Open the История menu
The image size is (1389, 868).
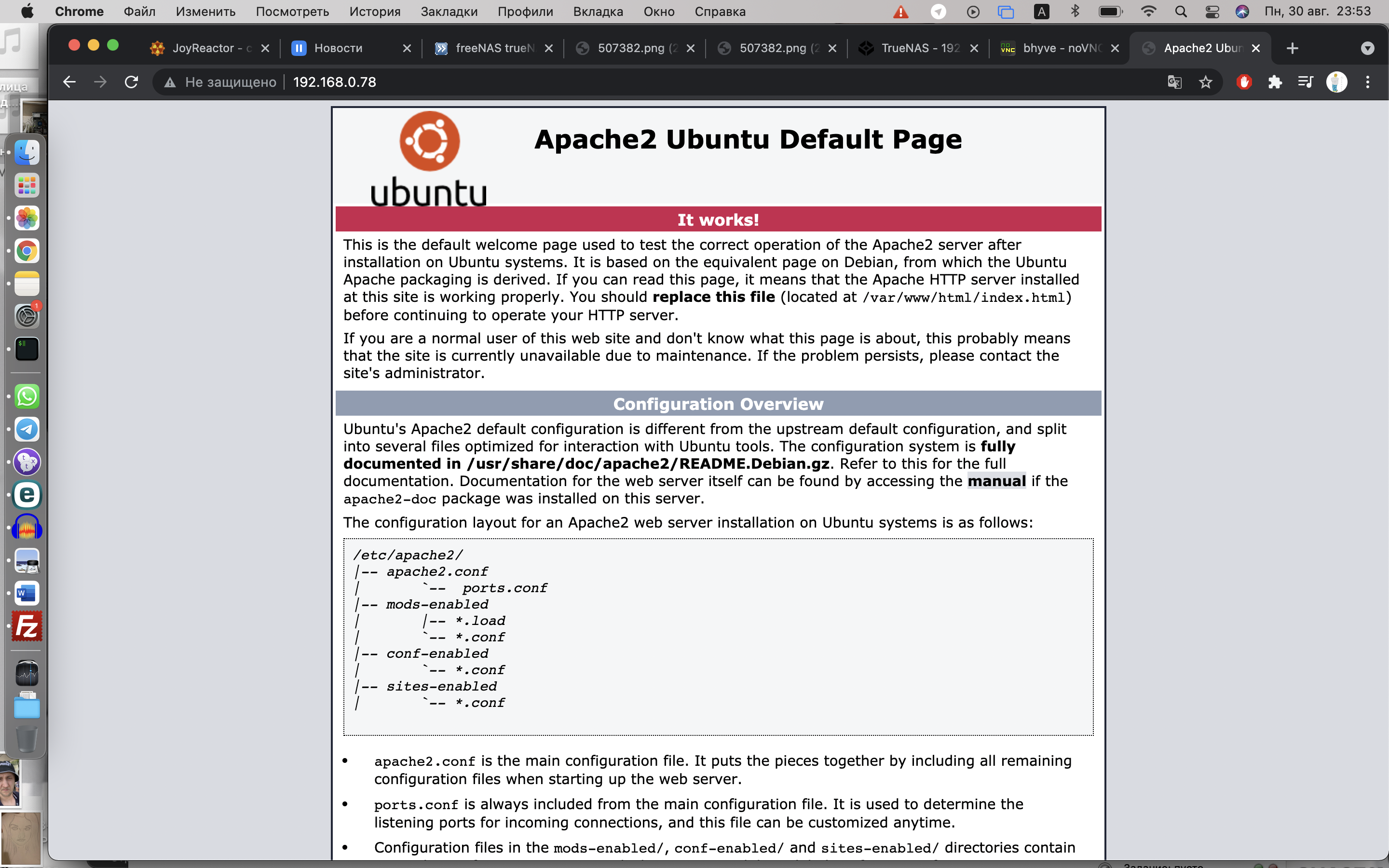coord(375,12)
